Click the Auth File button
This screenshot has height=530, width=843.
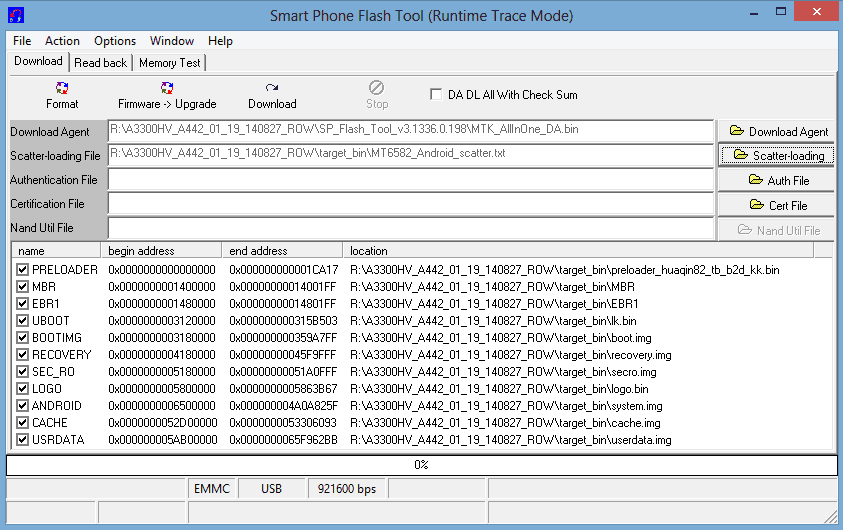tap(778, 181)
